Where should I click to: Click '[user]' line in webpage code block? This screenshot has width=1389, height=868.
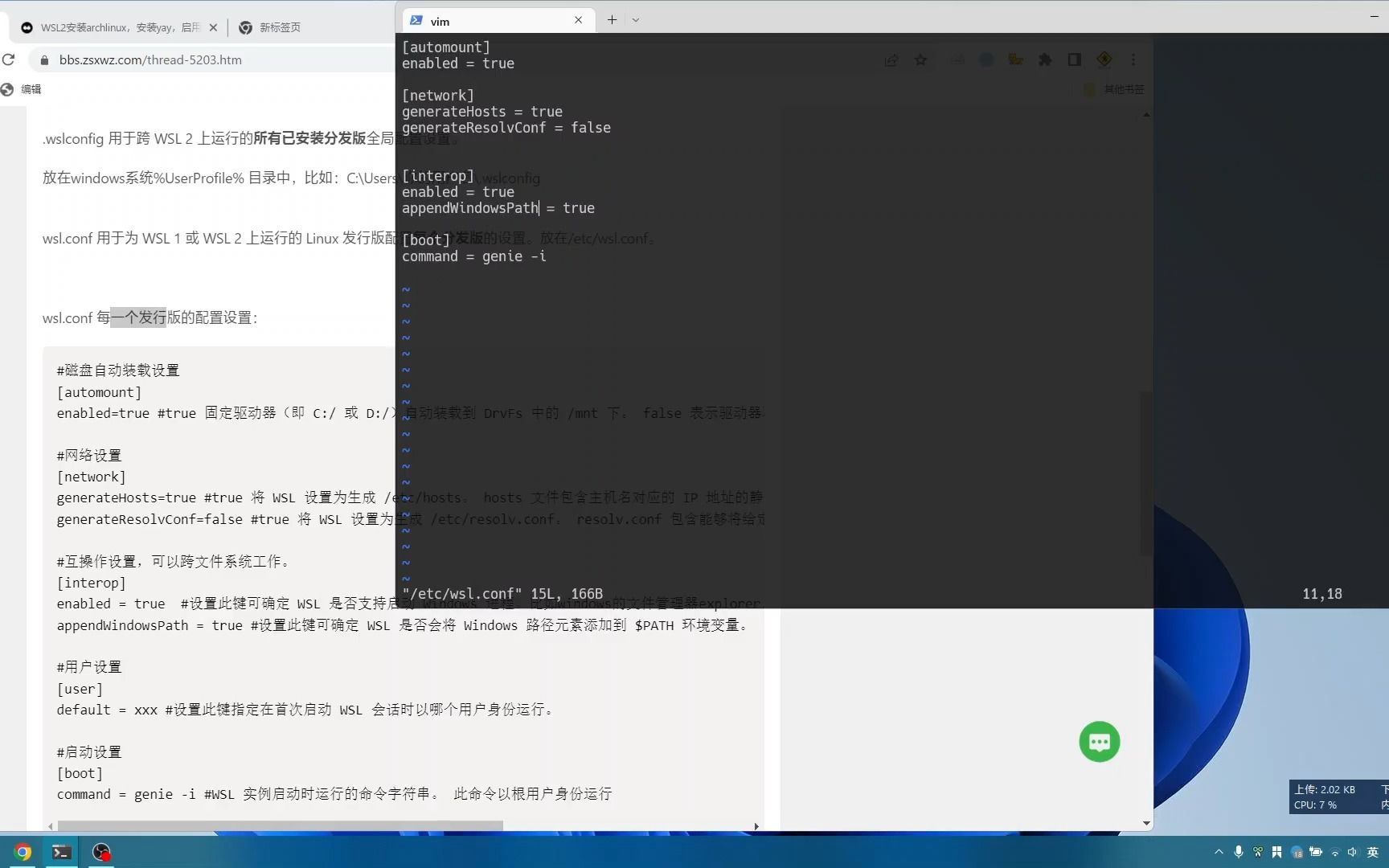click(80, 689)
